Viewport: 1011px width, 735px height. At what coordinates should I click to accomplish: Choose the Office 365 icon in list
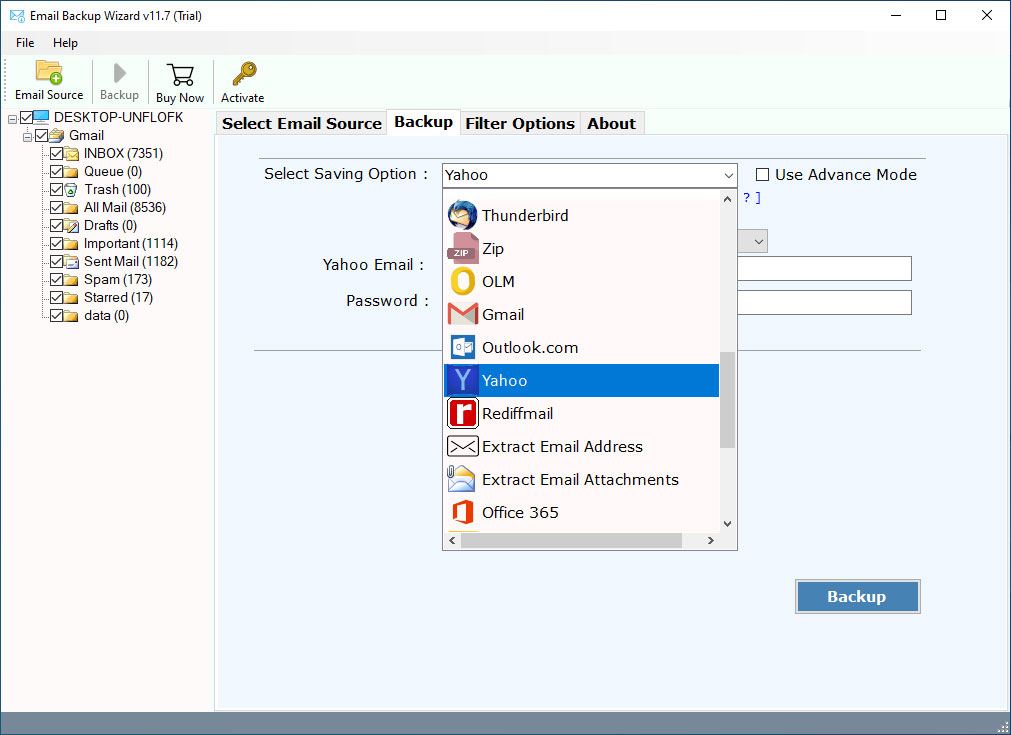tap(462, 513)
